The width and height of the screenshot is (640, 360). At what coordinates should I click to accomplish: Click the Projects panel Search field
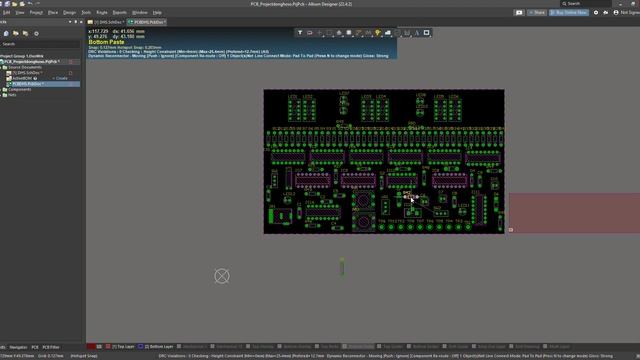tap(40, 44)
